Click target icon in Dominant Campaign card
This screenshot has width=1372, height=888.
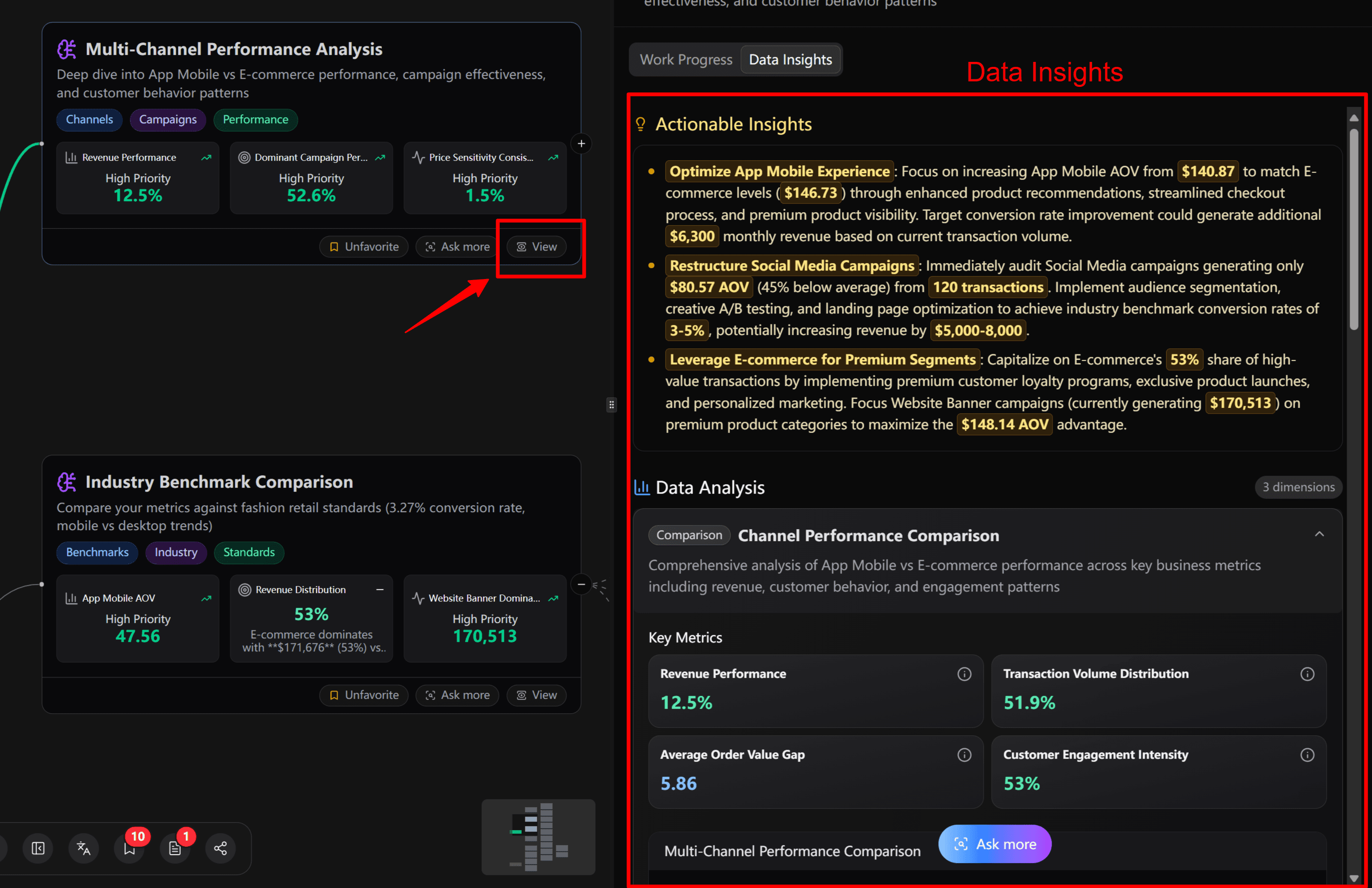pyautogui.click(x=245, y=157)
